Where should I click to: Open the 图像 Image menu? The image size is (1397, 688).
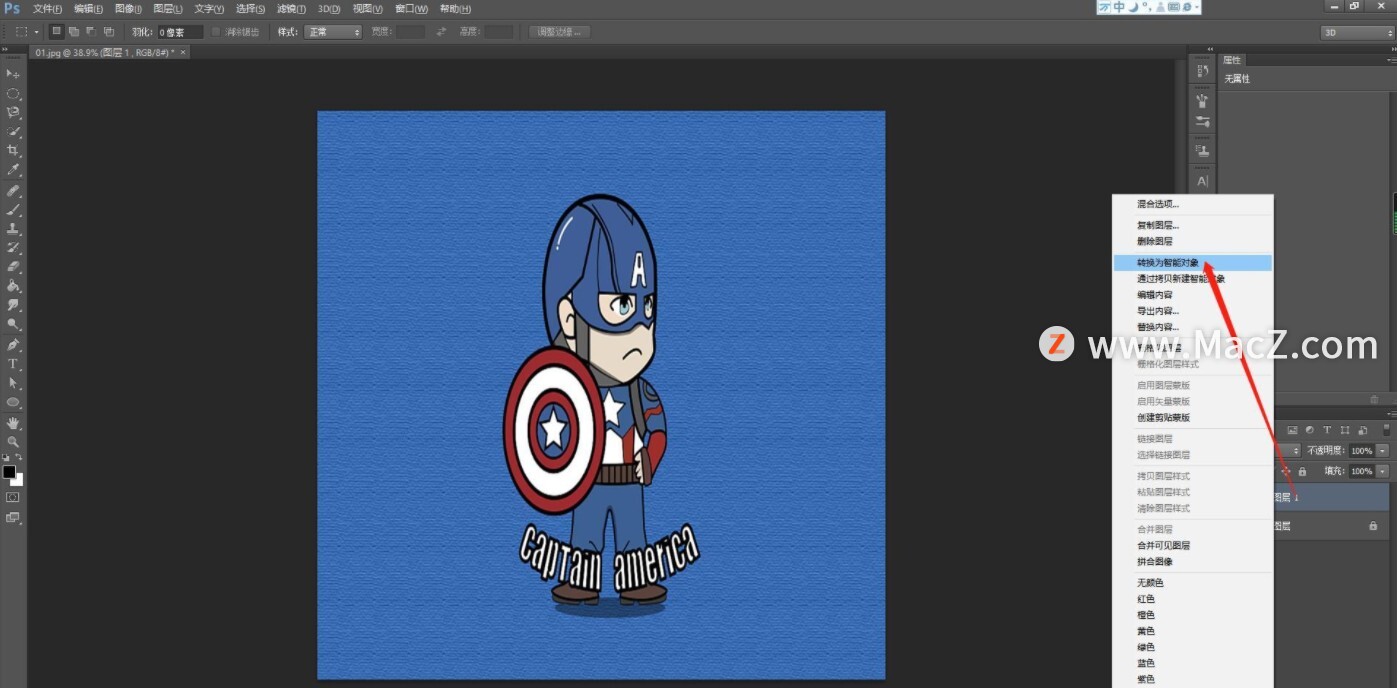(x=129, y=9)
